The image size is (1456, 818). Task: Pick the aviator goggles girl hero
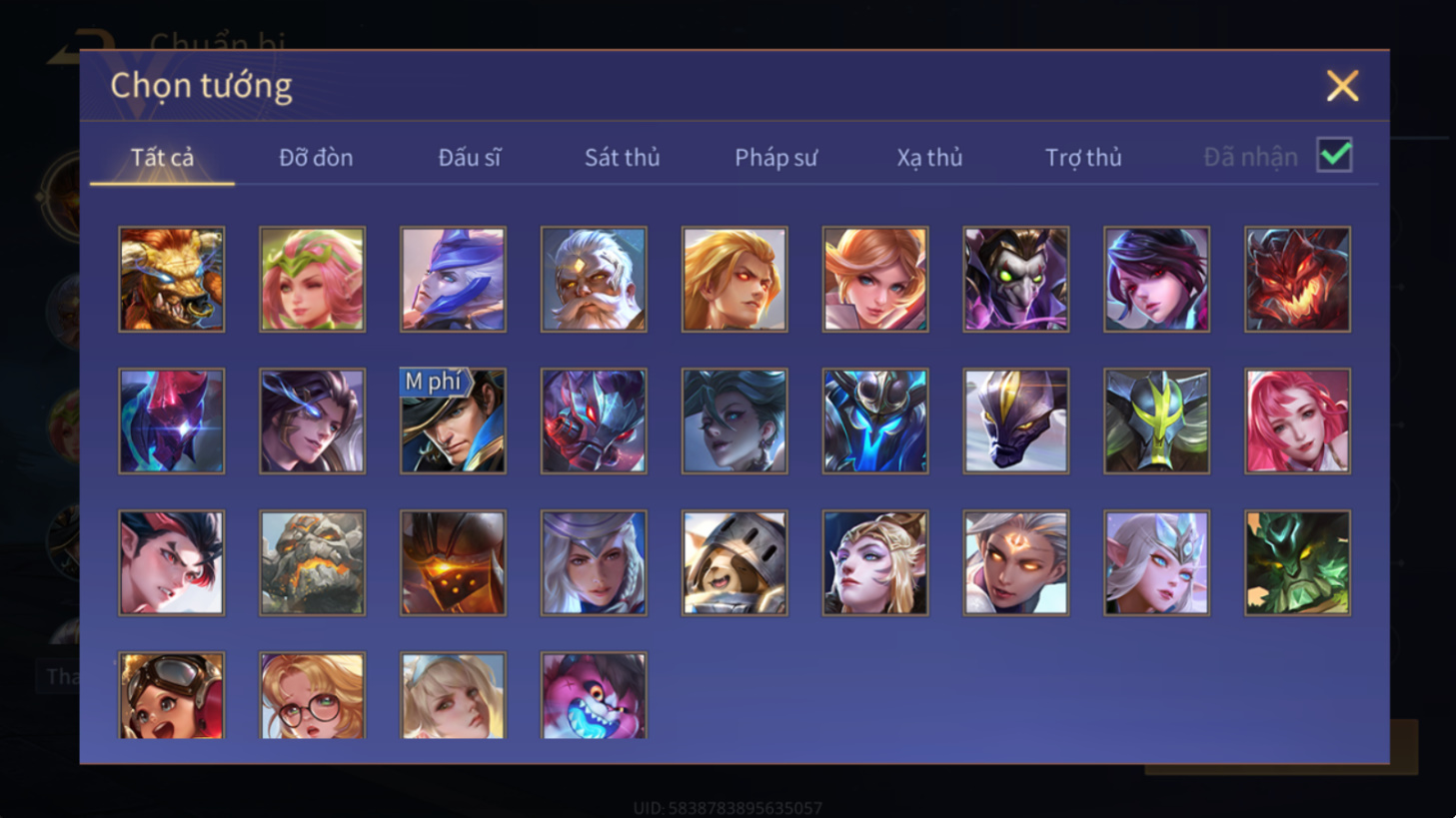[171, 695]
